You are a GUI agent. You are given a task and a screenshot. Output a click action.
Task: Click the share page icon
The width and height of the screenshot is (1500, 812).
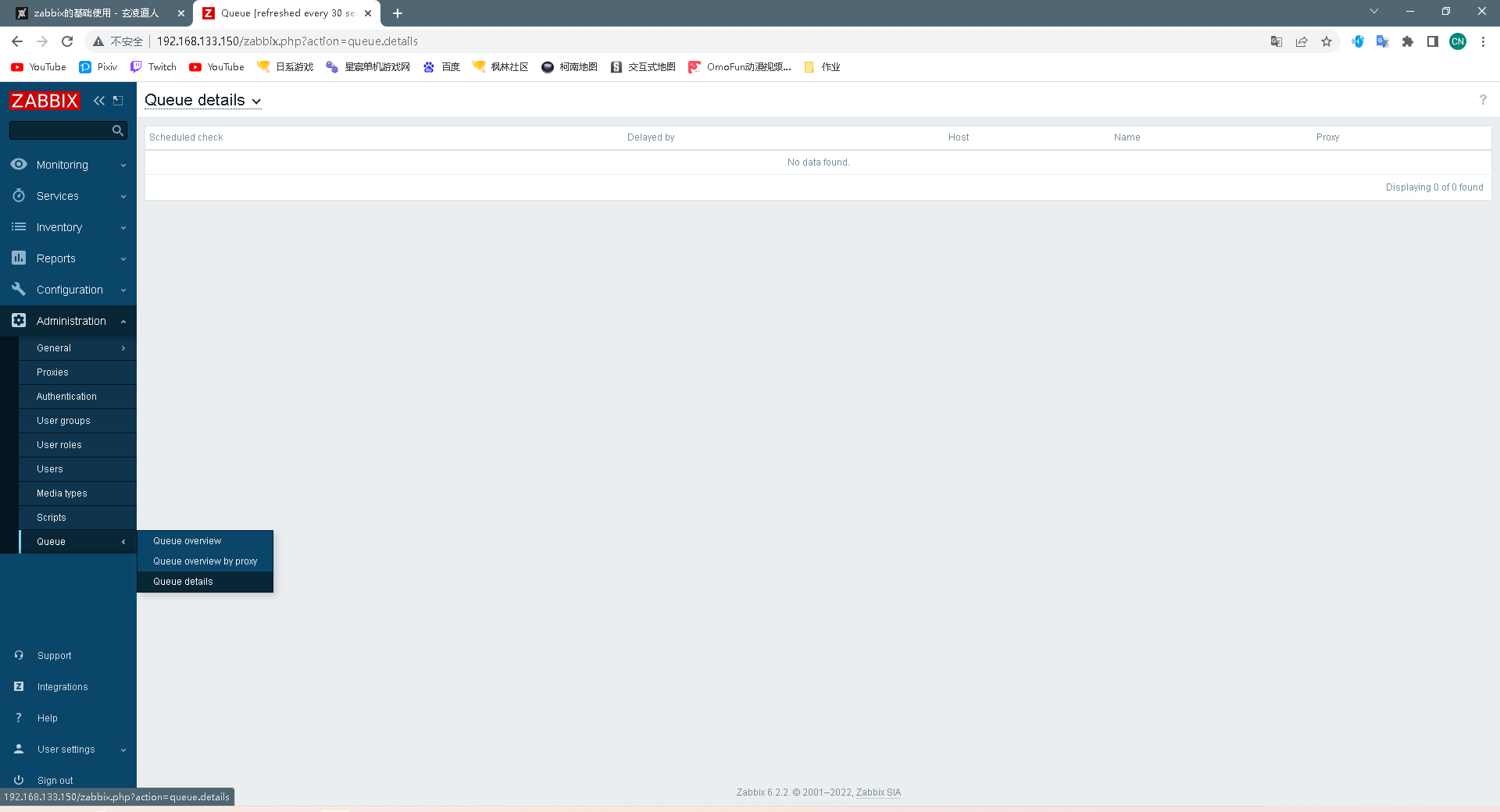[x=1302, y=41]
